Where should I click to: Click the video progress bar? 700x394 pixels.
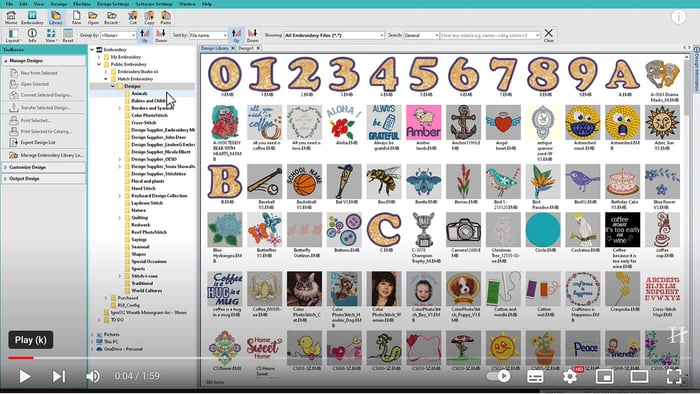[350, 358]
